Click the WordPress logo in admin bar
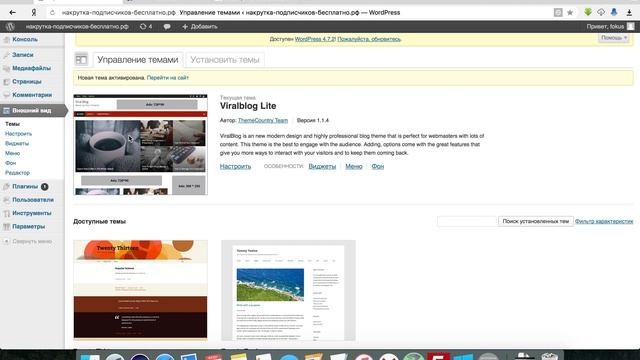This screenshot has width=640, height=360. (10, 27)
